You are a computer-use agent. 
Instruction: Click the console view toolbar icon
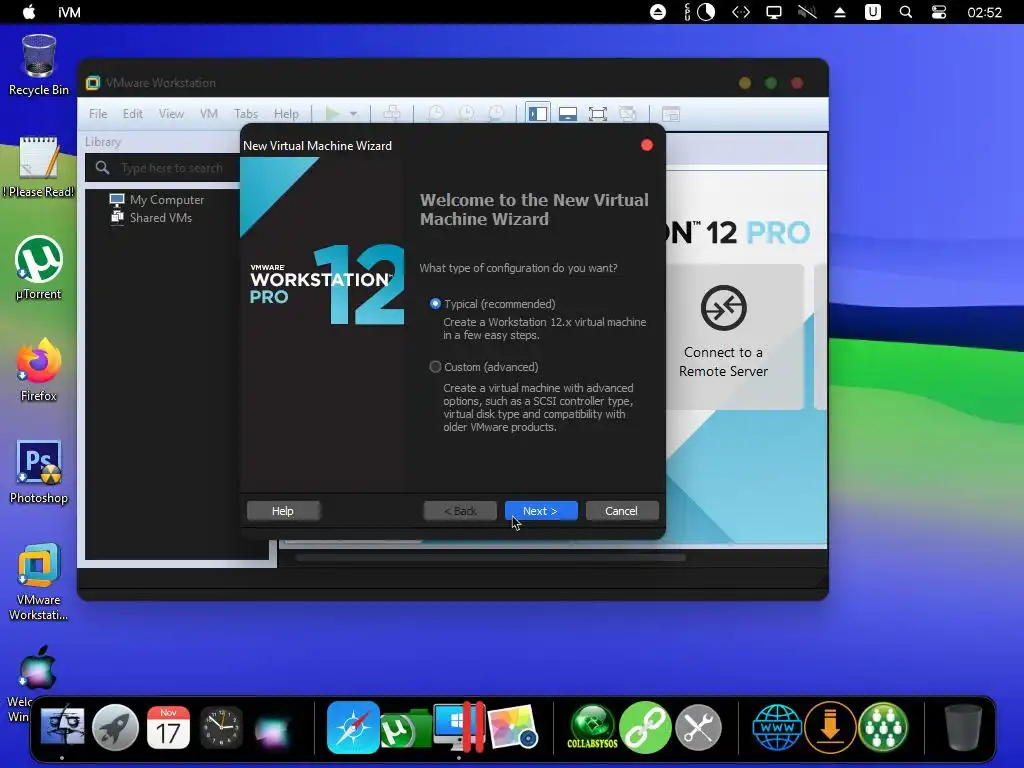click(671, 114)
